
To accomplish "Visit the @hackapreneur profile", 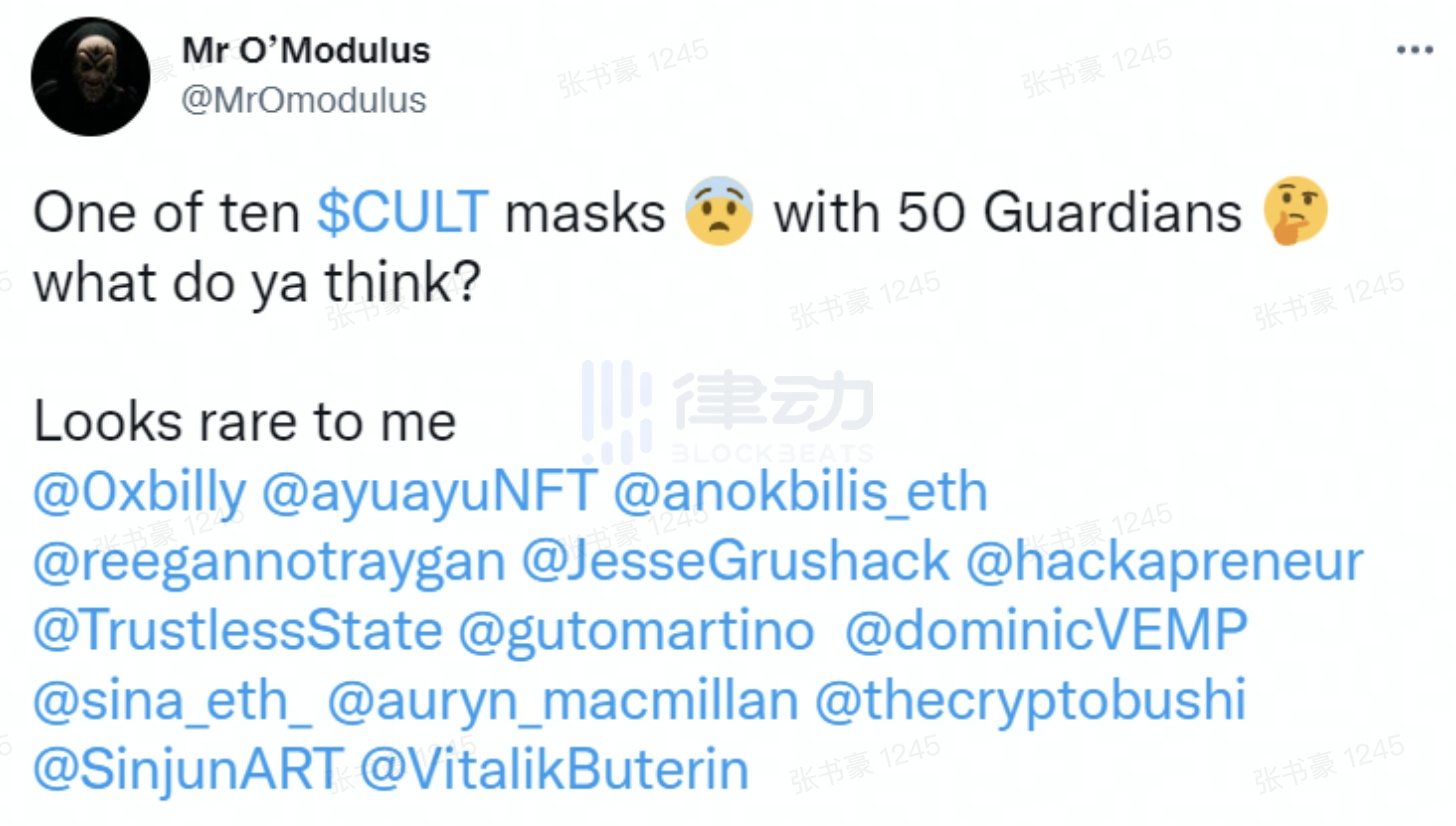I will [1164, 563].
